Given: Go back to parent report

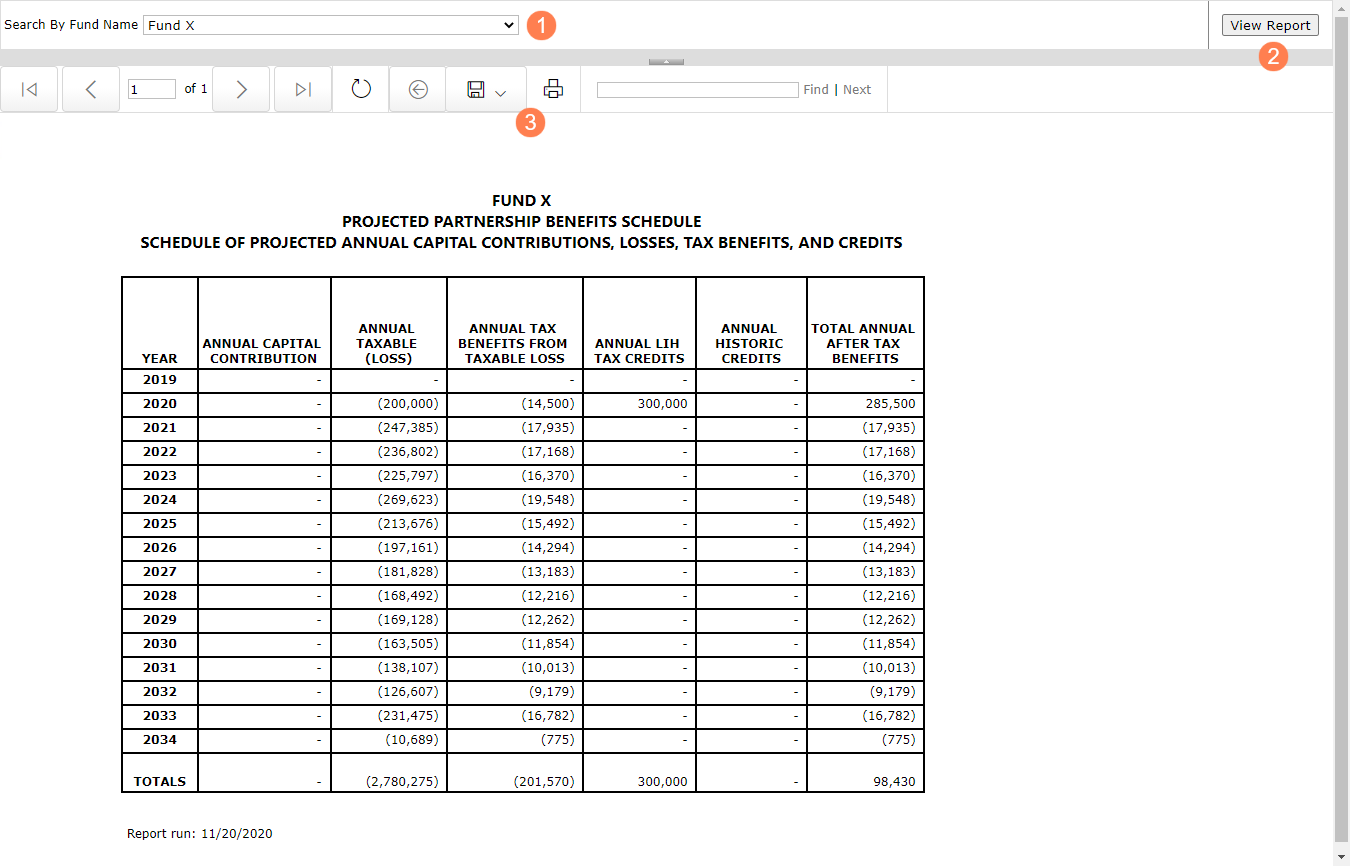Looking at the screenshot, I should point(418,90).
